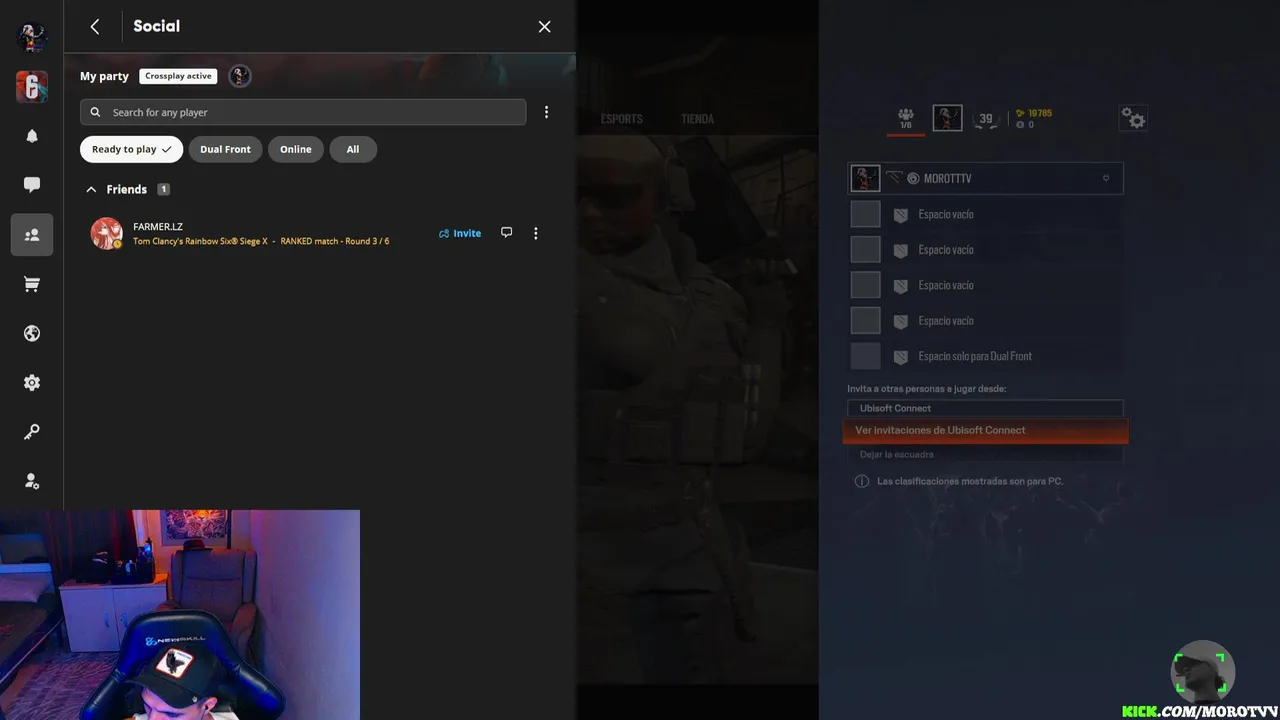Viewport: 1280px width, 720px height.
Task: Click the squad 1/6 icon in game
Action: (906, 118)
